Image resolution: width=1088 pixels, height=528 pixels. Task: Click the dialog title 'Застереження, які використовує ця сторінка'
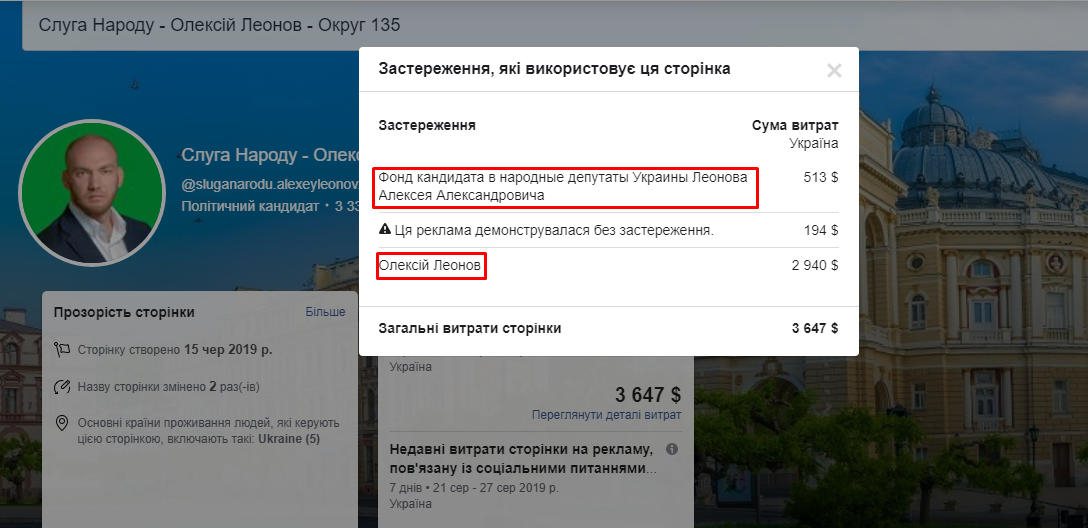554,69
